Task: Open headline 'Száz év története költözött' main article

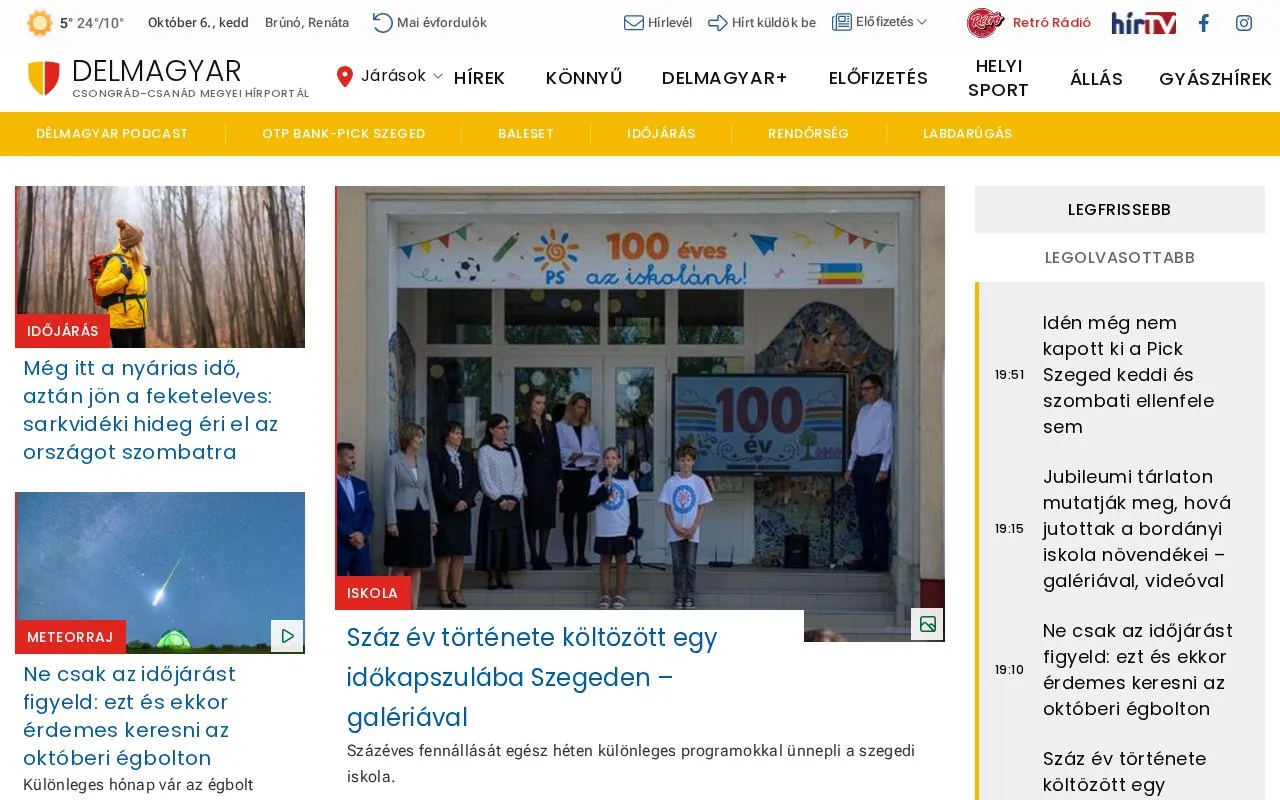Action: [532, 677]
